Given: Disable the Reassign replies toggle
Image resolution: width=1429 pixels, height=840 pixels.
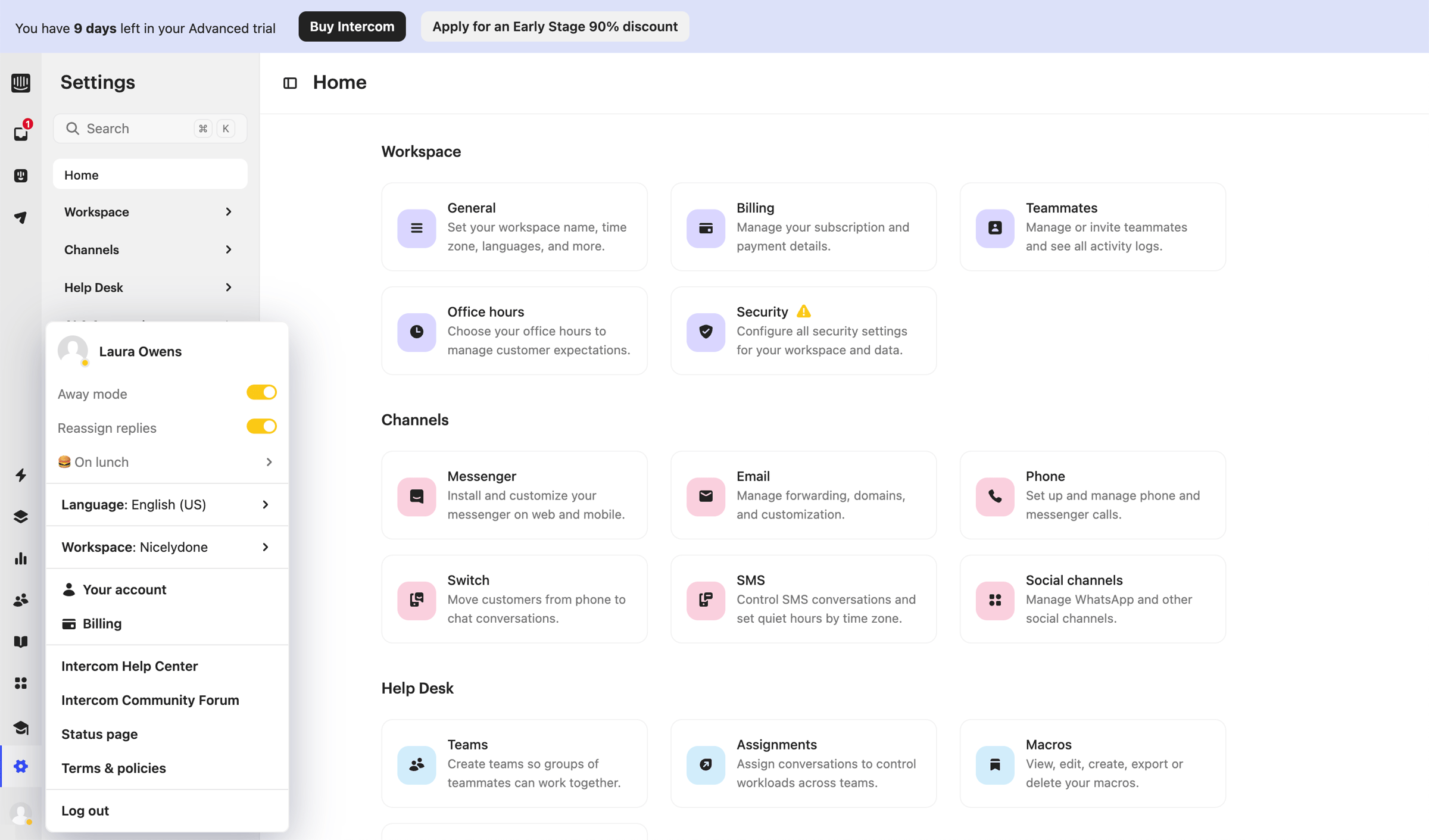Looking at the screenshot, I should 262,426.
